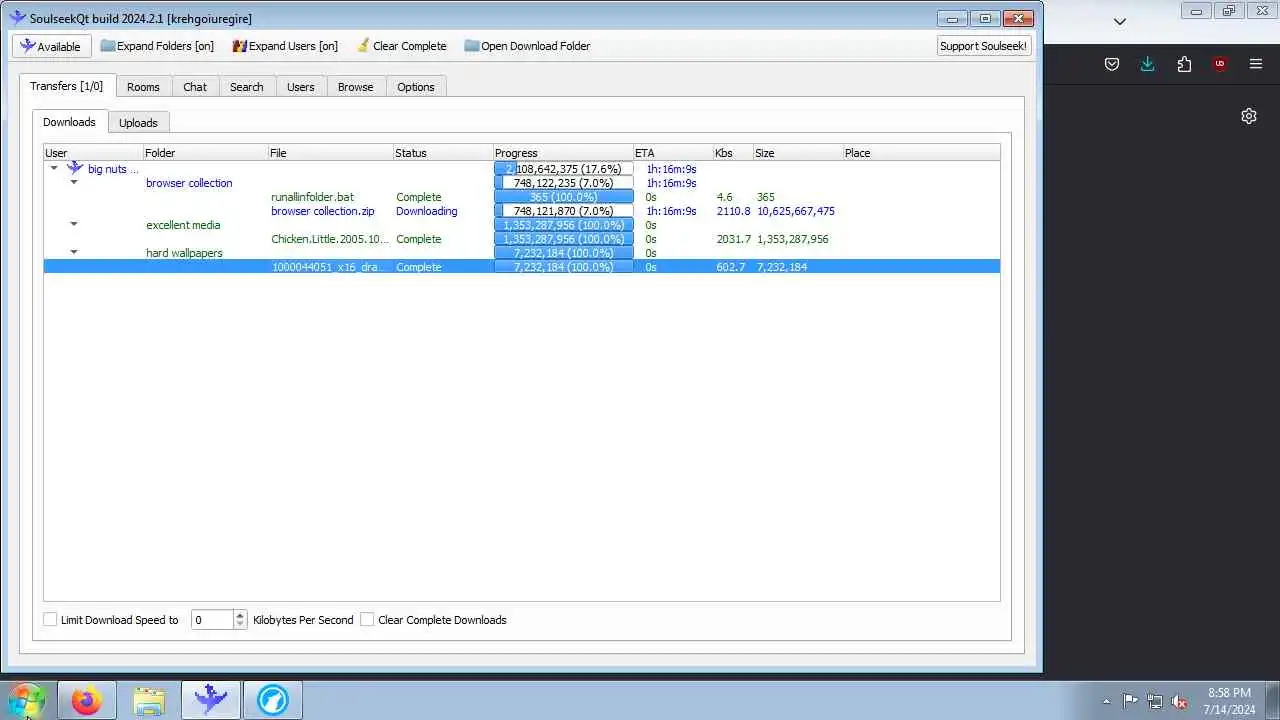Click the uBlock Origin icon in Firefox
Screen dimensions: 1280x720
click(x=1220, y=64)
